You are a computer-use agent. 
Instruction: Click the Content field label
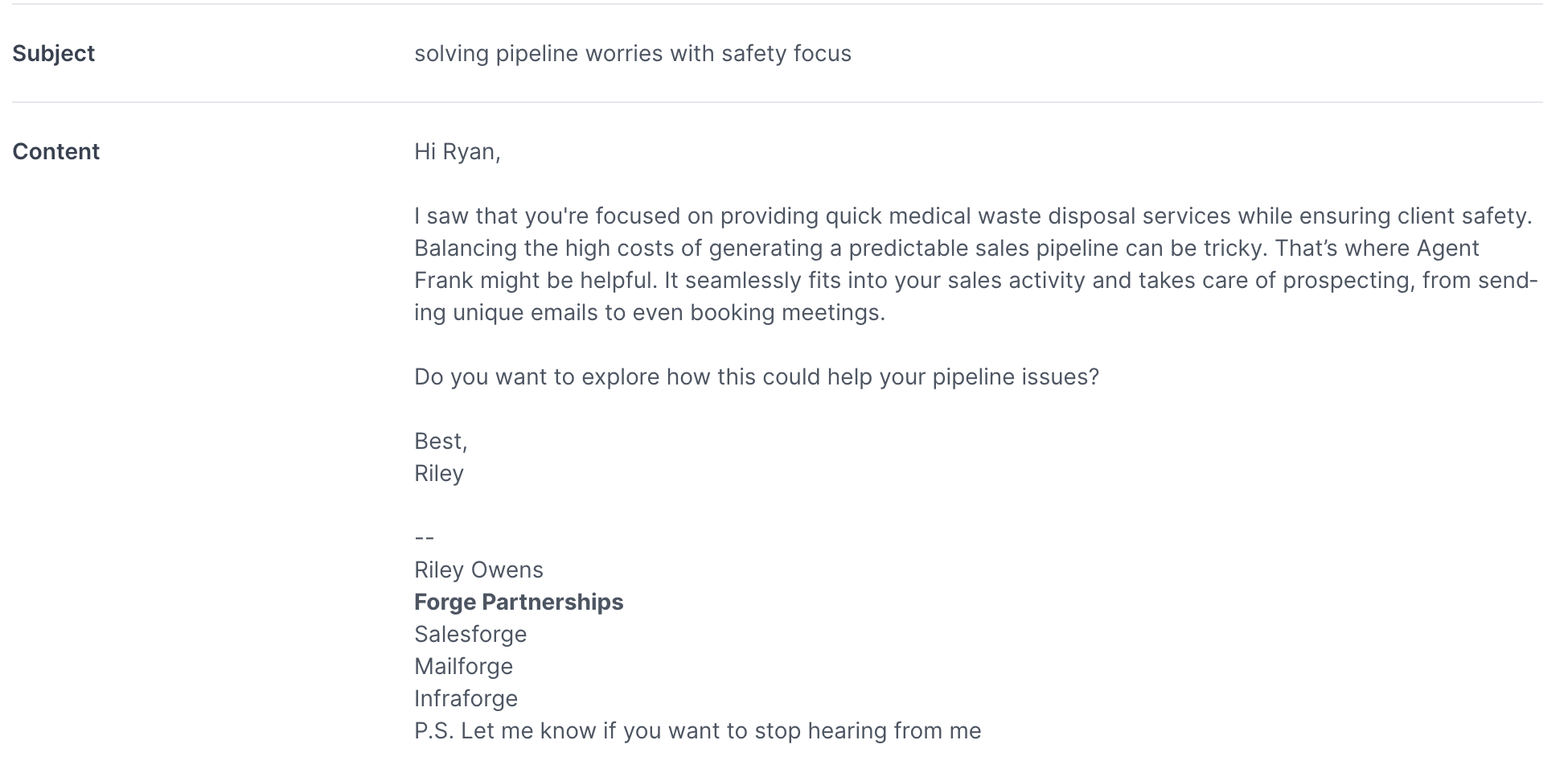click(x=55, y=151)
